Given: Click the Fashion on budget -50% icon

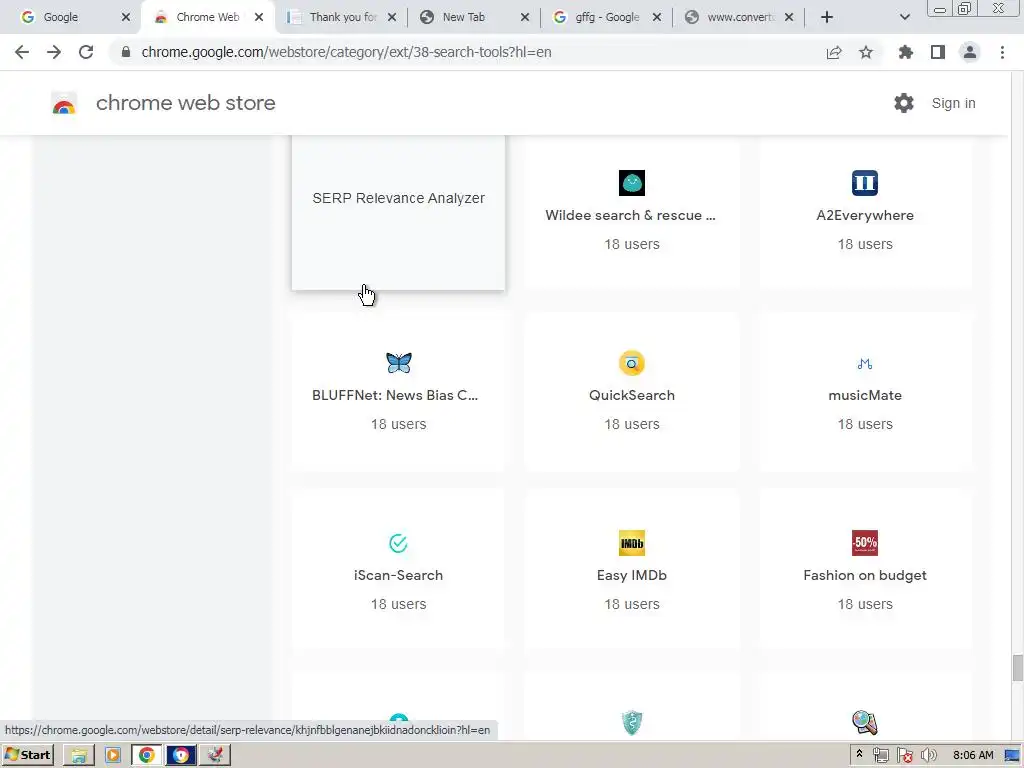Looking at the screenshot, I should 865,543.
